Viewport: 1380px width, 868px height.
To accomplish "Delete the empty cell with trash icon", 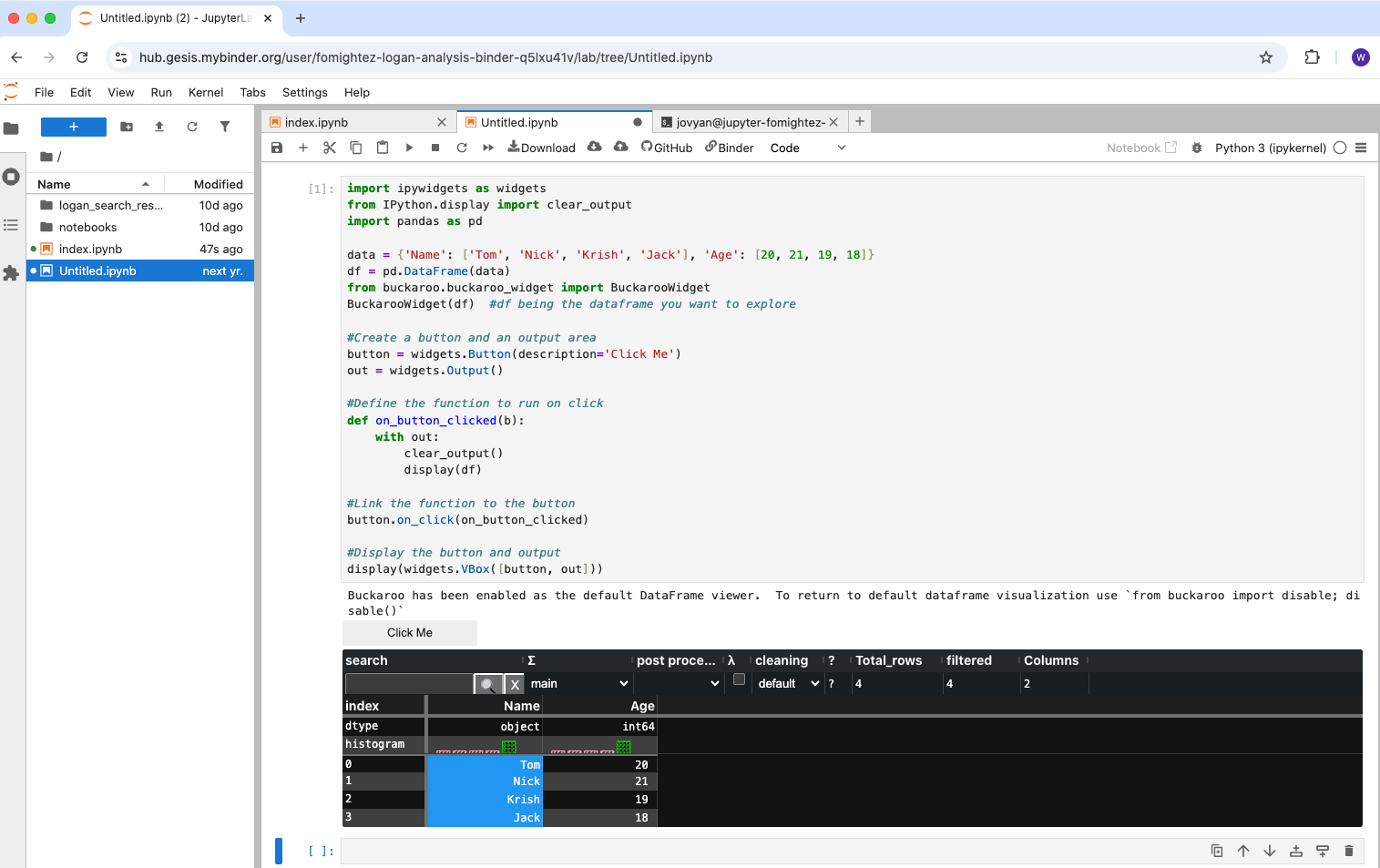I will click(x=1349, y=851).
